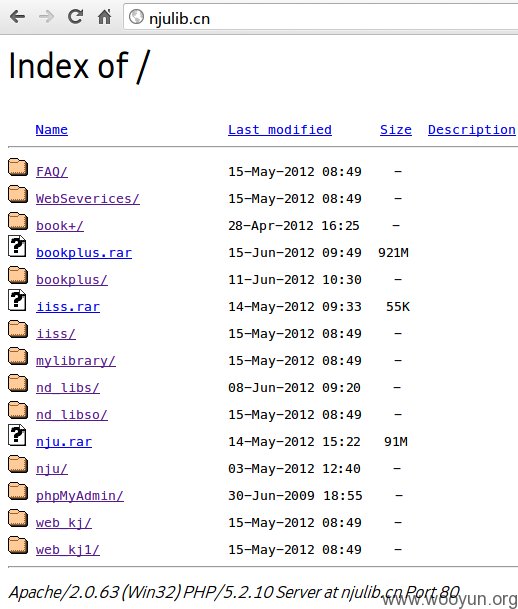Open the WebSeverices/ directory
This screenshot has height=609, width=518.
pos(88,199)
